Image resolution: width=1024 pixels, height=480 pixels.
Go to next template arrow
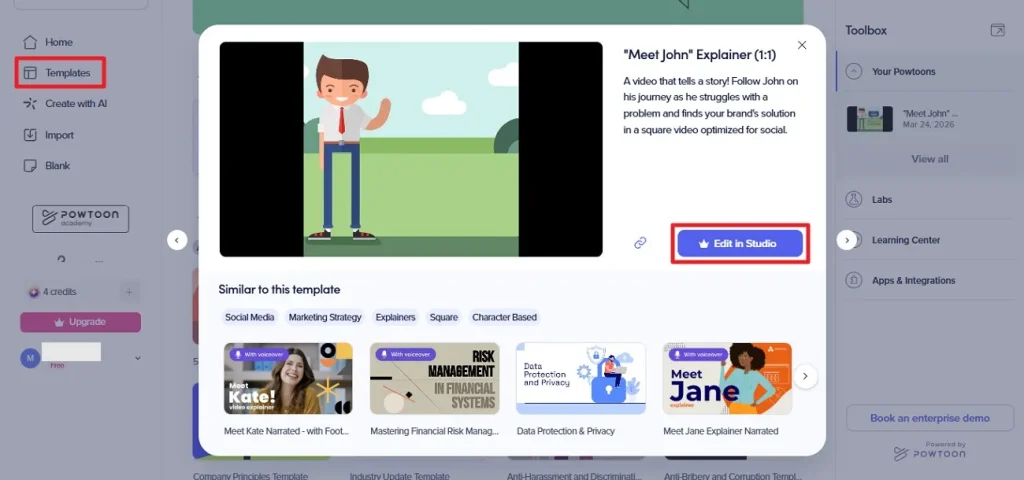click(x=846, y=240)
